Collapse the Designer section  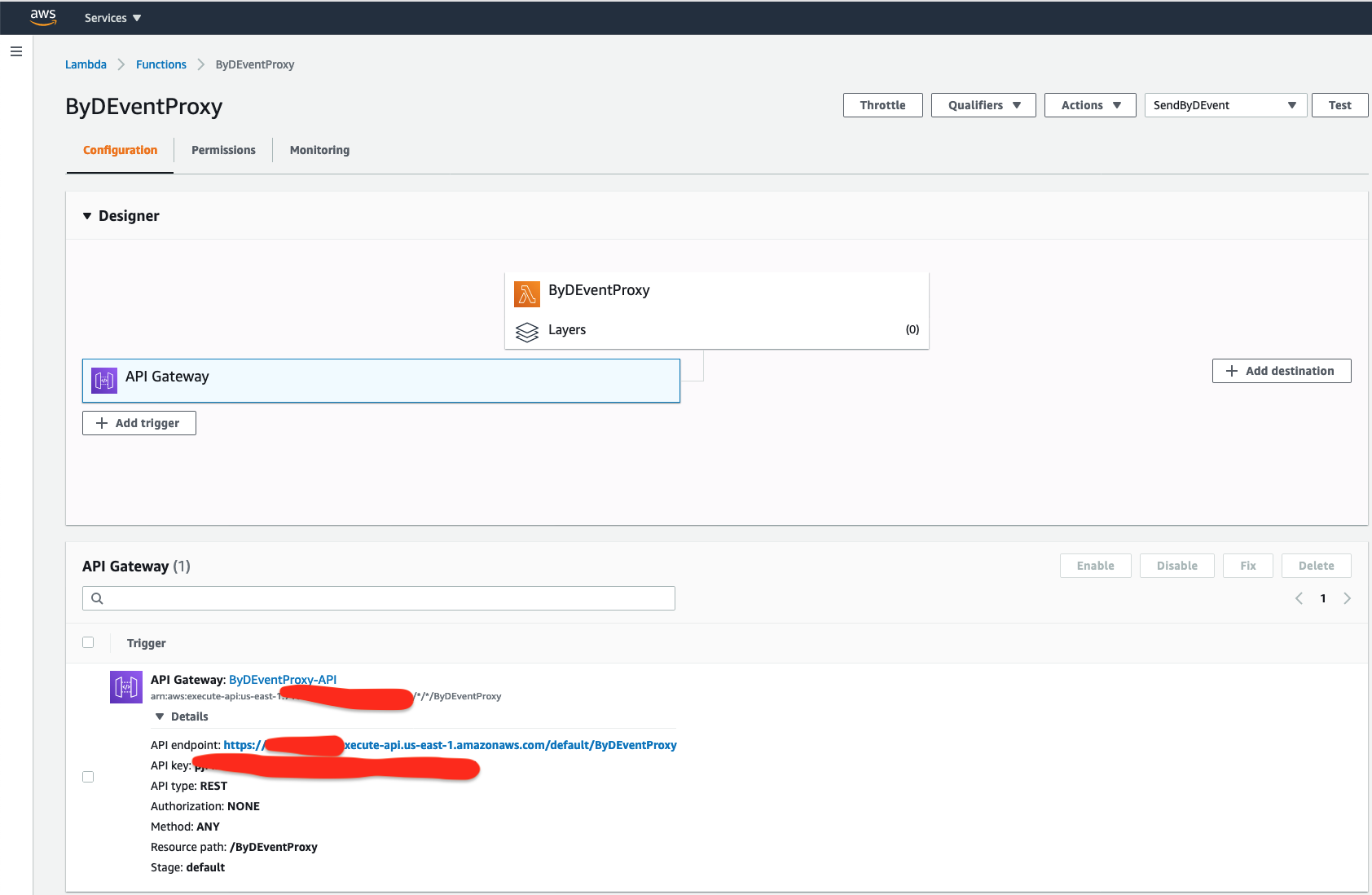(x=87, y=216)
